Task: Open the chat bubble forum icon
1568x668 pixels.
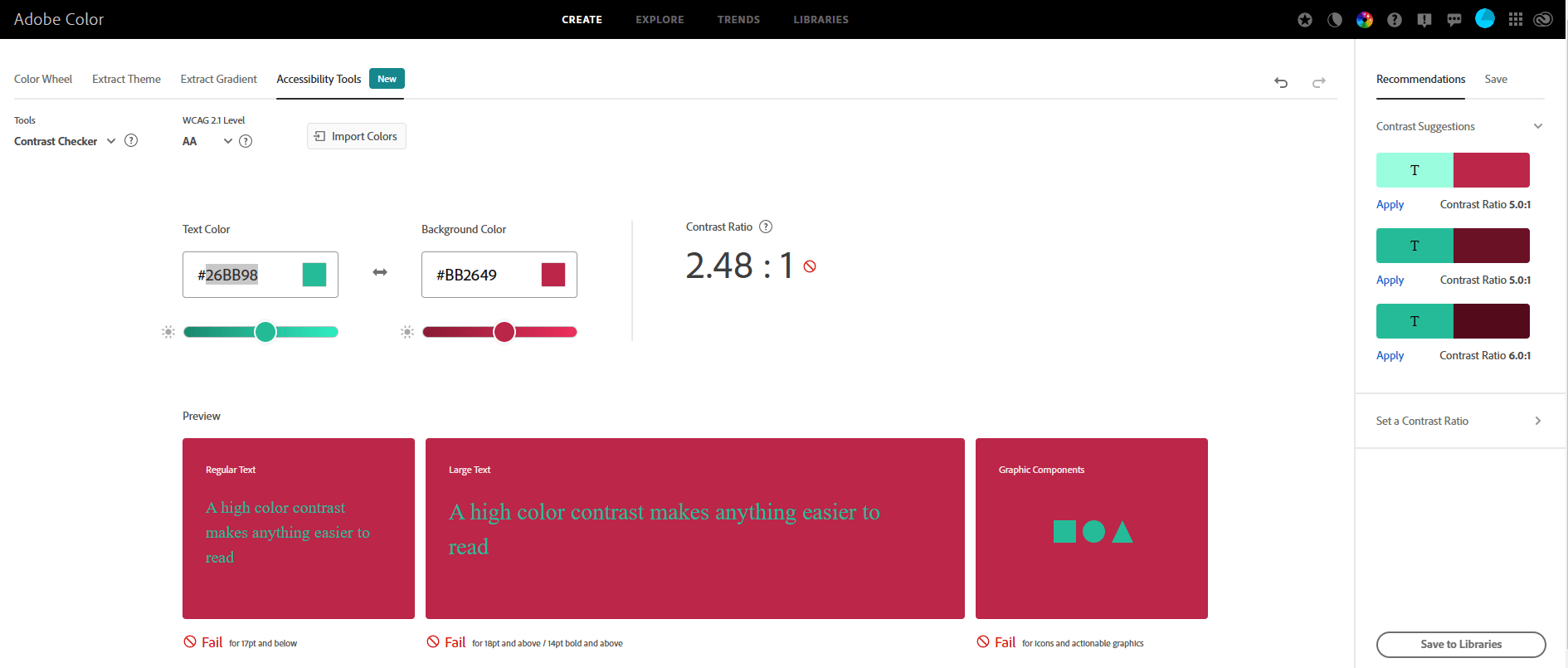Action: tap(1454, 20)
